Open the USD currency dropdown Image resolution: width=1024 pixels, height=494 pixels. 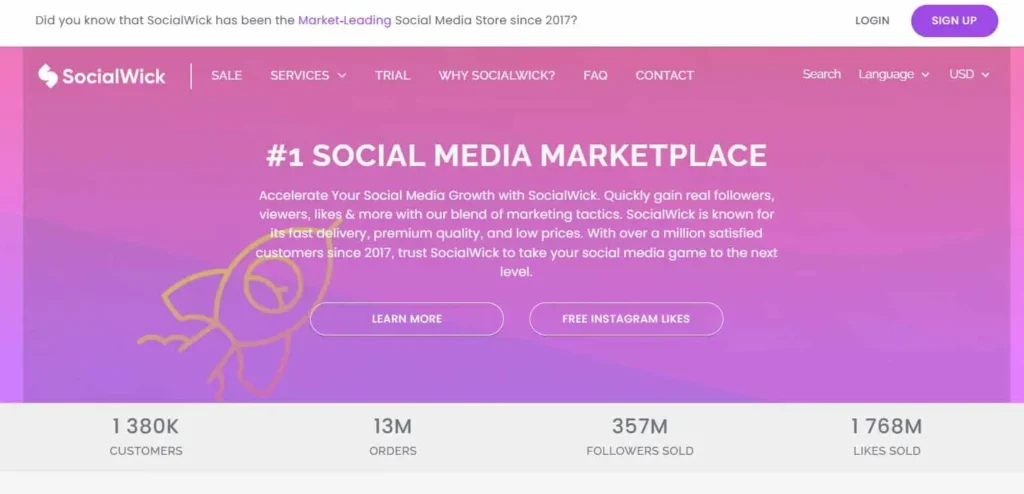click(968, 74)
